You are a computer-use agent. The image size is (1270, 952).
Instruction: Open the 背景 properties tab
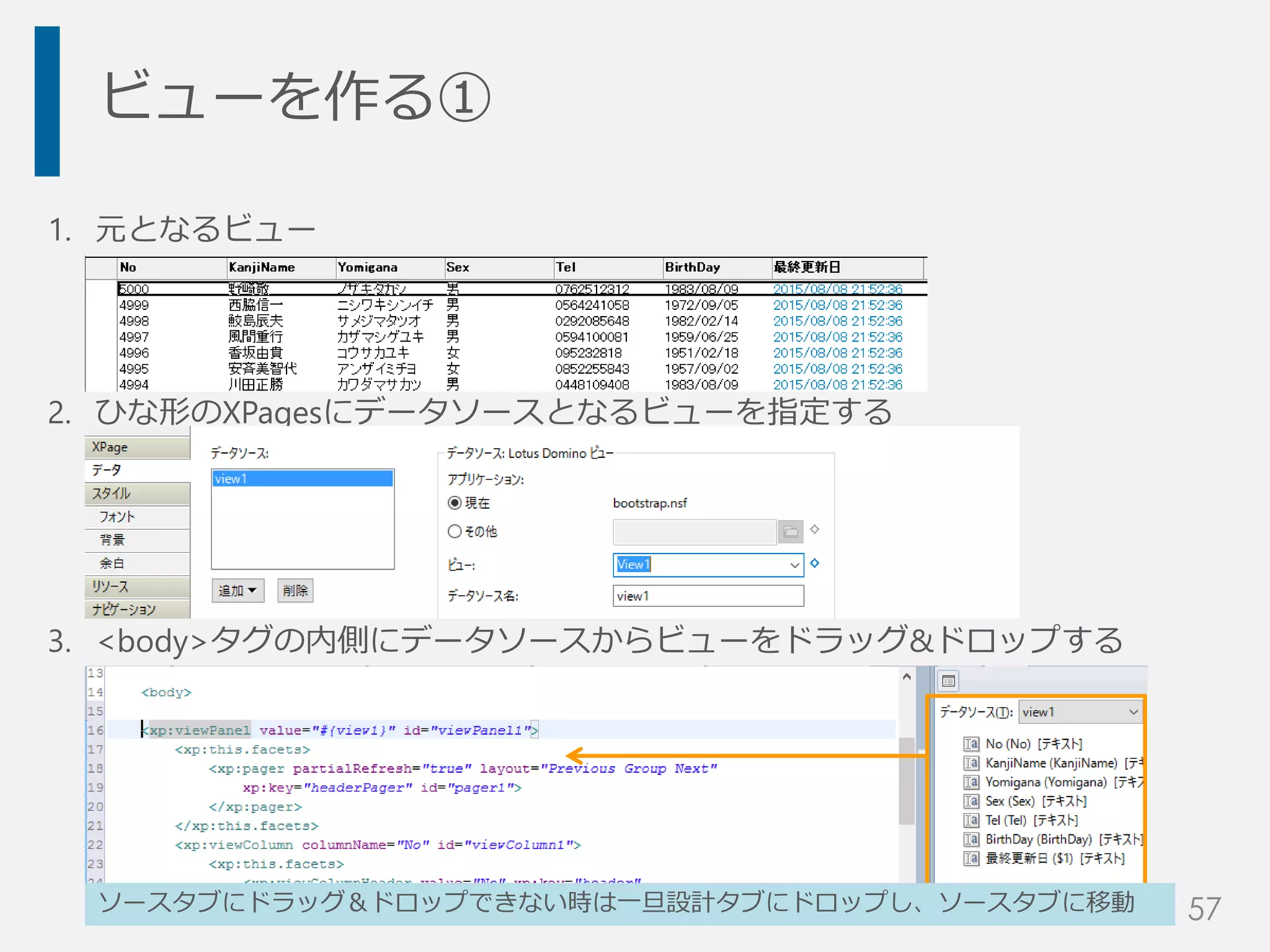tap(137, 540)
